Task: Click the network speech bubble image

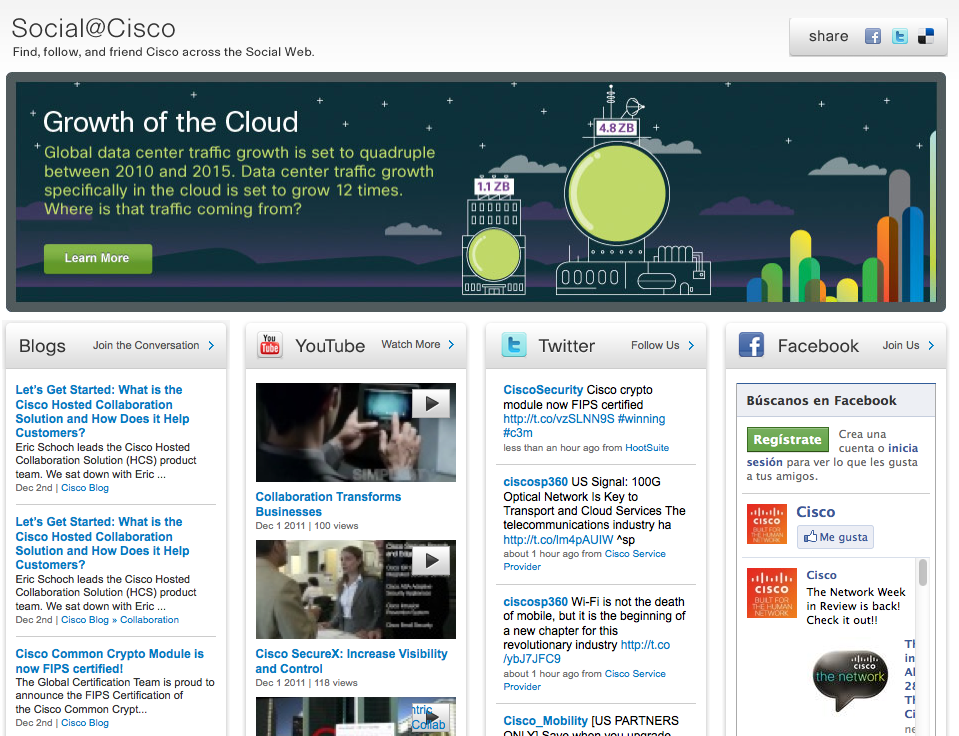Action: pos(850,680)
